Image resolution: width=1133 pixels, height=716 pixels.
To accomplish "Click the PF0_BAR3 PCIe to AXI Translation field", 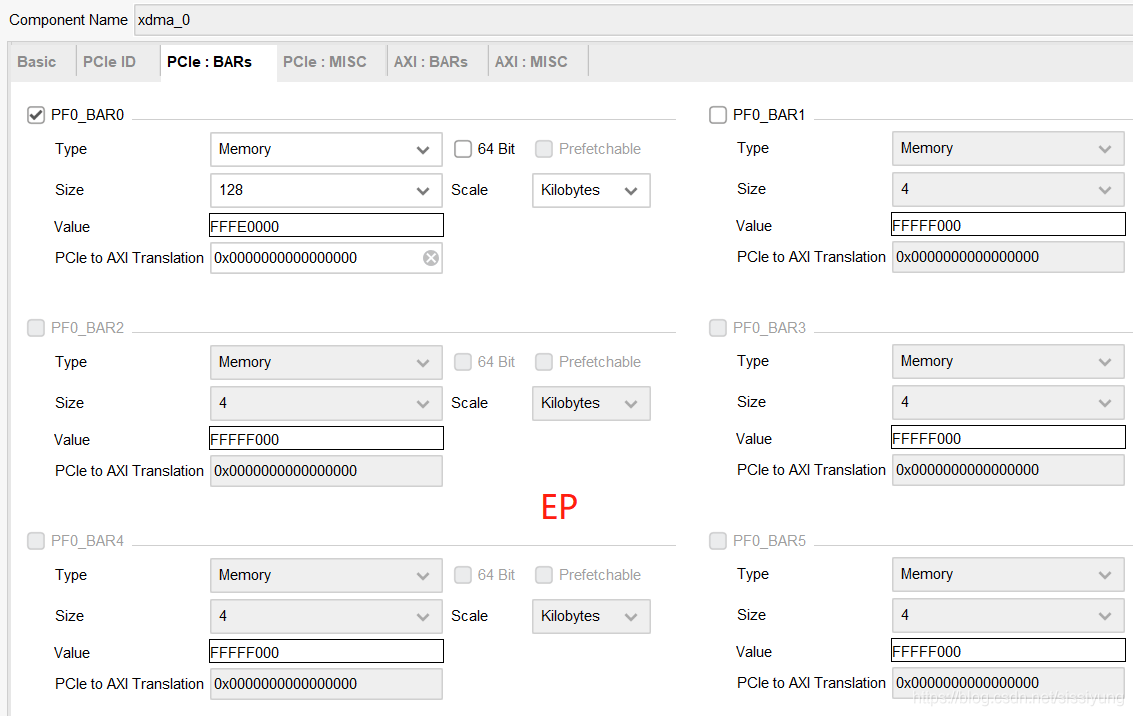I will coord(1008,470).
